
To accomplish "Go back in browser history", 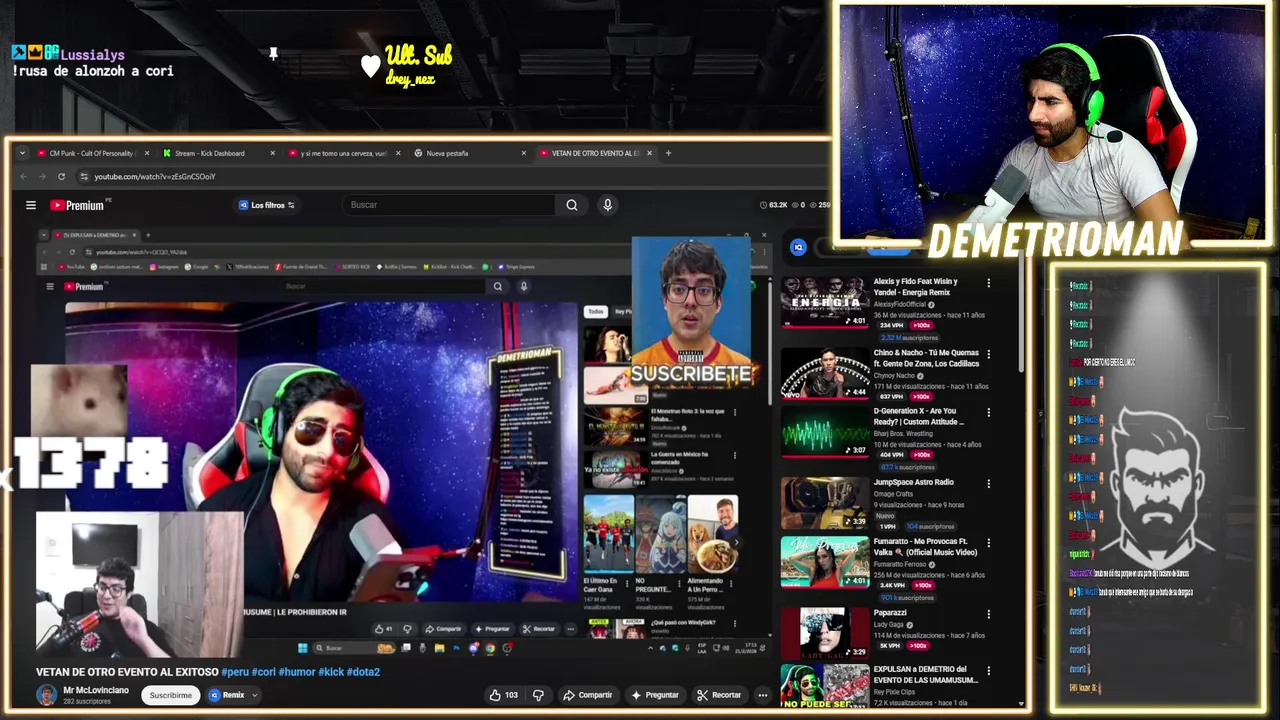I will click(x=25, y=177).
